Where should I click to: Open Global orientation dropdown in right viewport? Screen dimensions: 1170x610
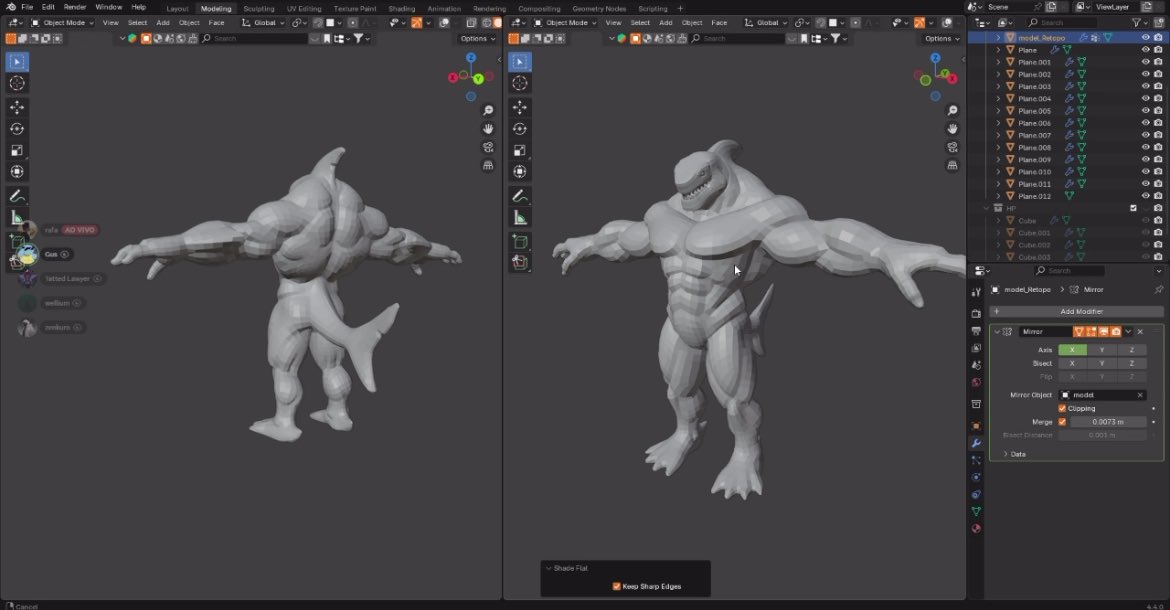click(x=764, y=23)
